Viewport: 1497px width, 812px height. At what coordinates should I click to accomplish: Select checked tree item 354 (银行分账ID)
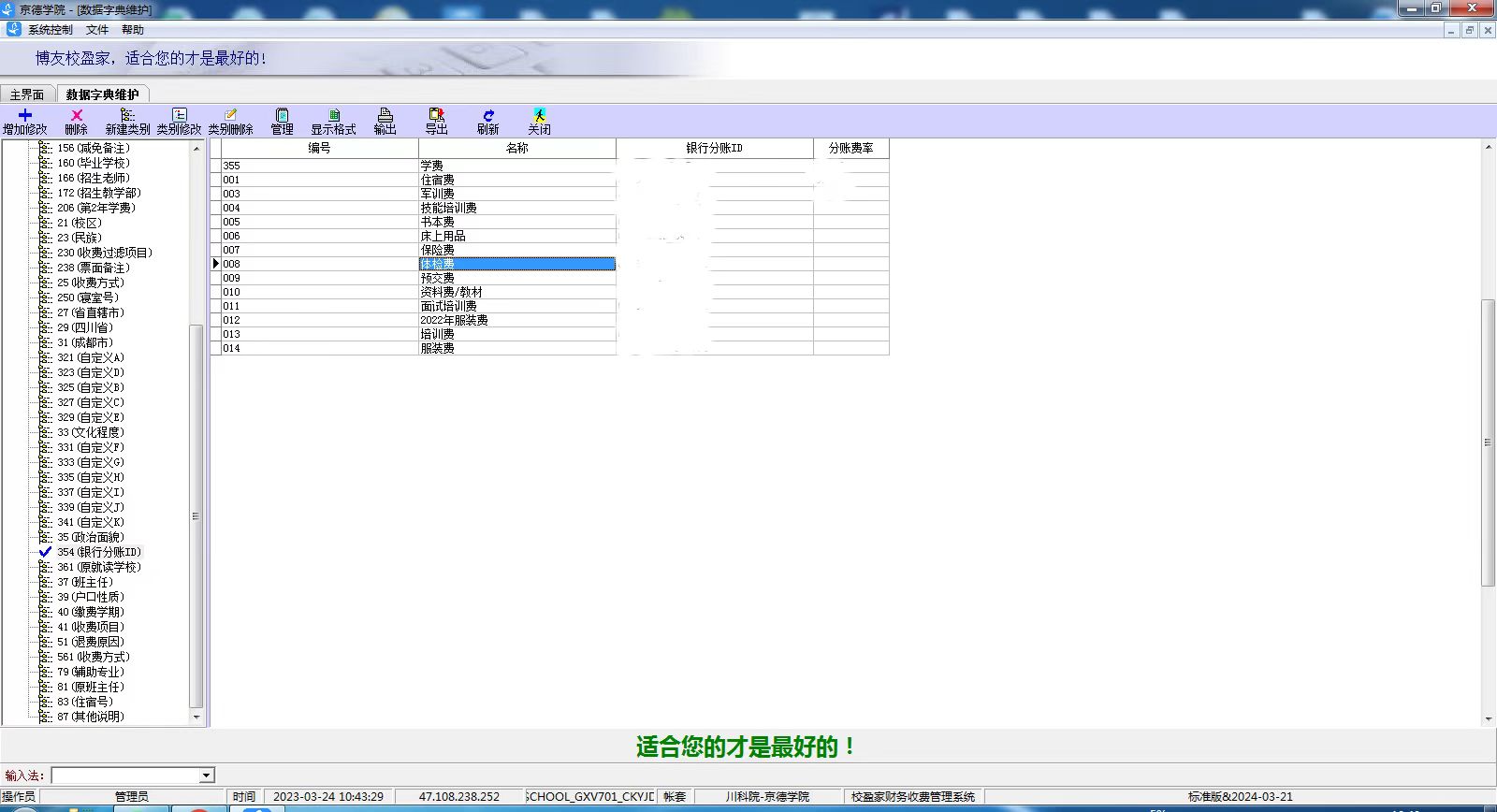pos(98,552)
